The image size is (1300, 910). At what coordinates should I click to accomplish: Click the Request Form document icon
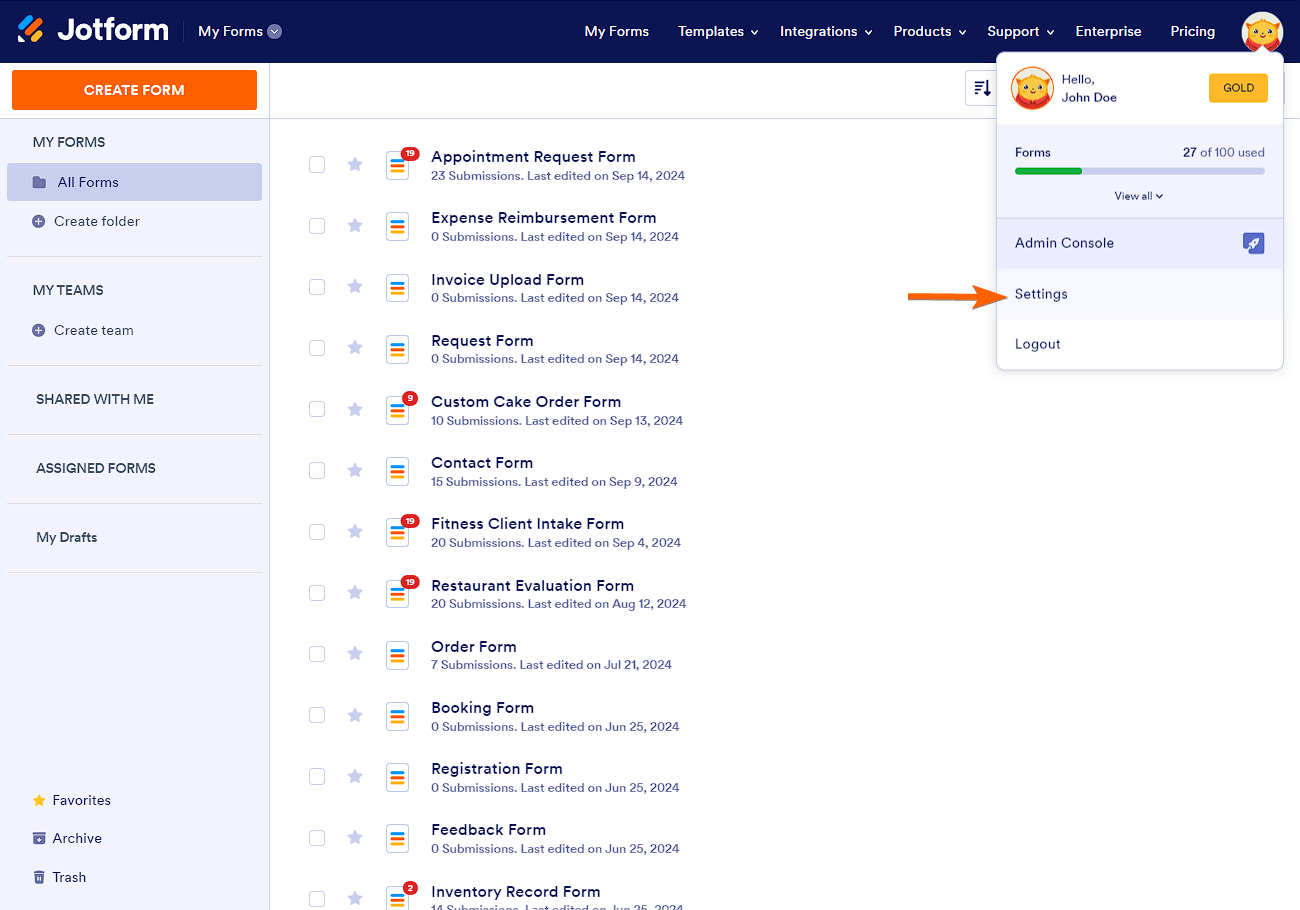pyautogui.click(x=398, y=348)
